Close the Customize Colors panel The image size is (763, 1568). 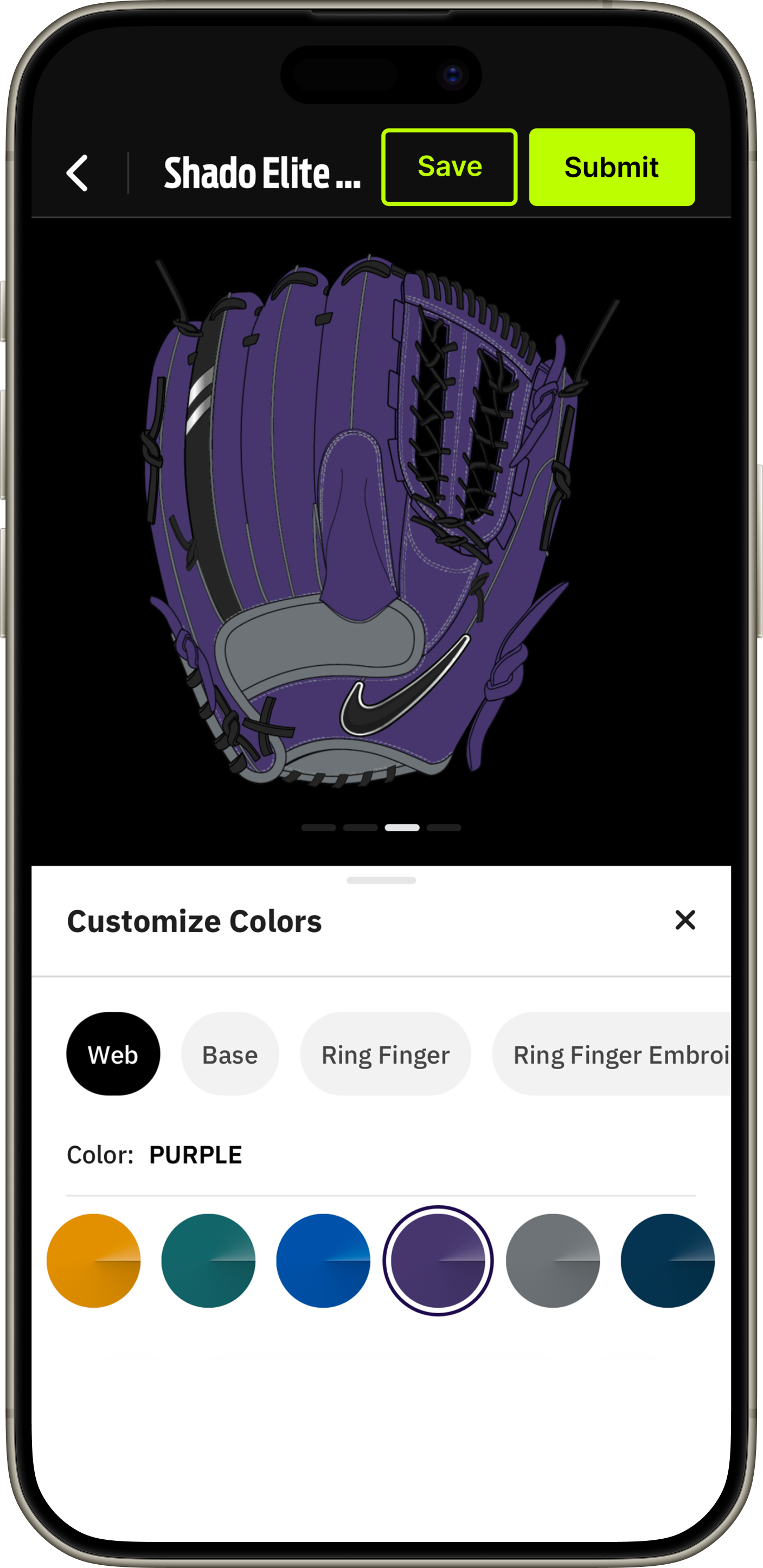(685, 920)
